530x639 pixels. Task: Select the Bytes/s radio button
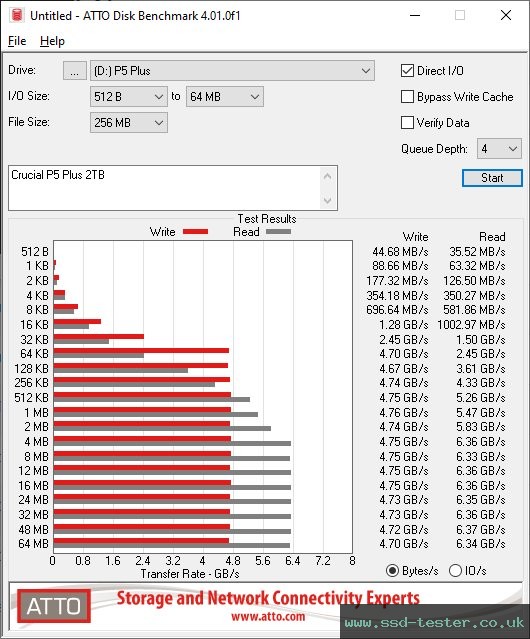coord(392,571)
